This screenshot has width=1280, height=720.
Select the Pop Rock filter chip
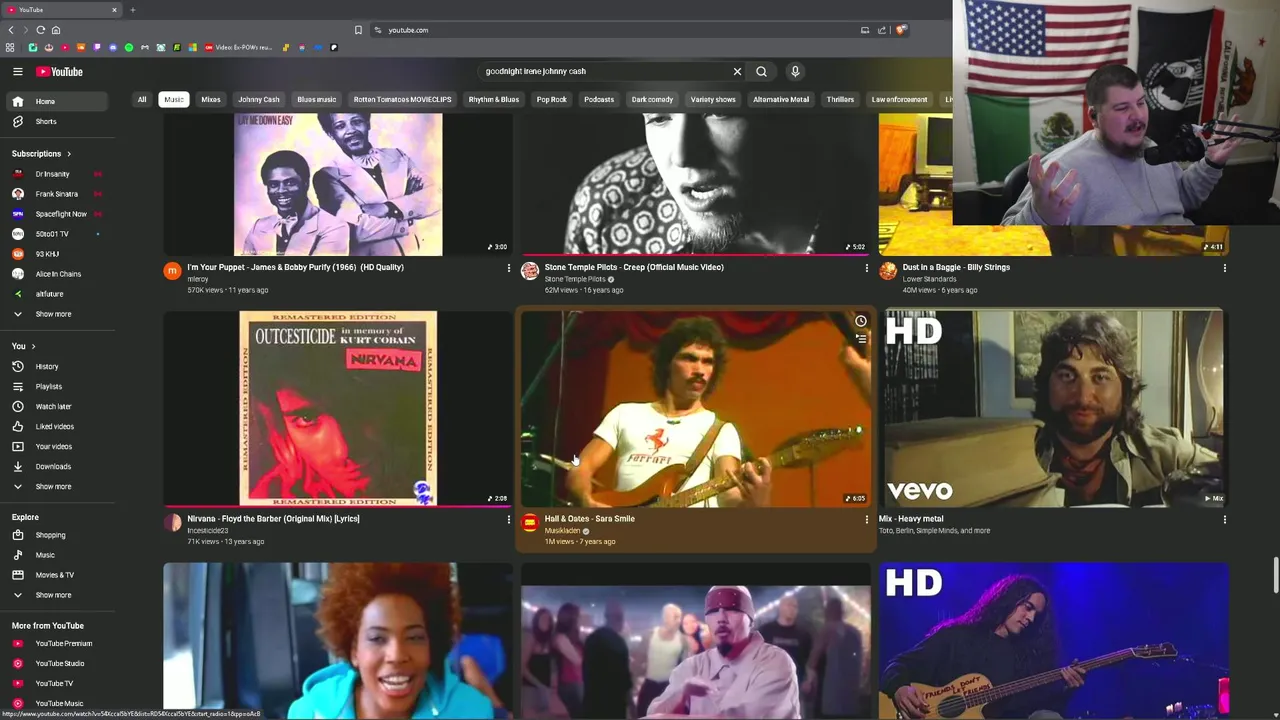tap(551, 99)
